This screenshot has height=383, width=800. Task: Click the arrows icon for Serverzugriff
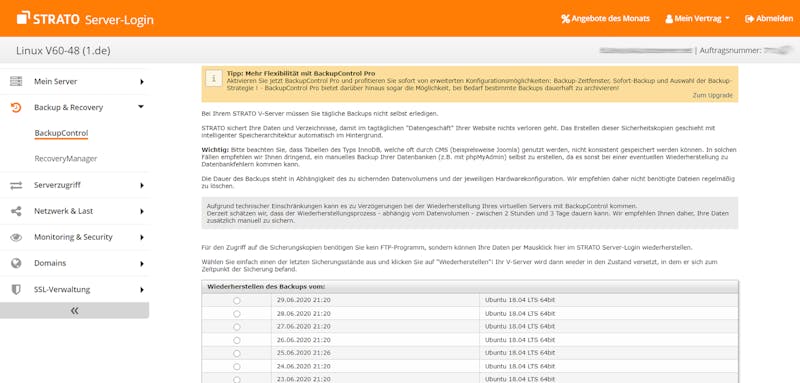[x=16, y=186]
